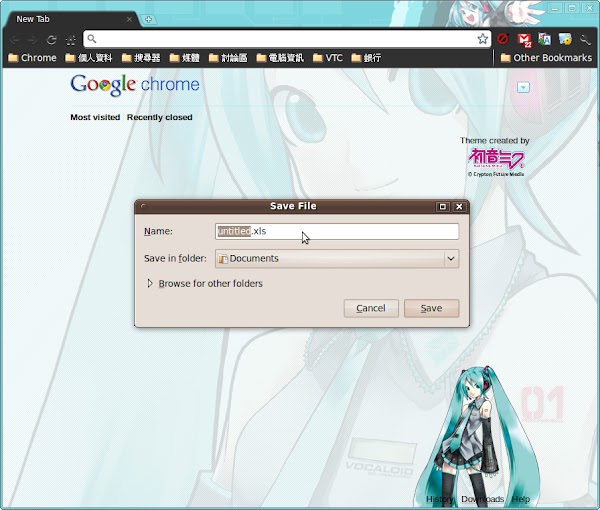Open a new tab with plus button
The height and width of the screenshot is (510, 600).
click(x=148, y=19)
